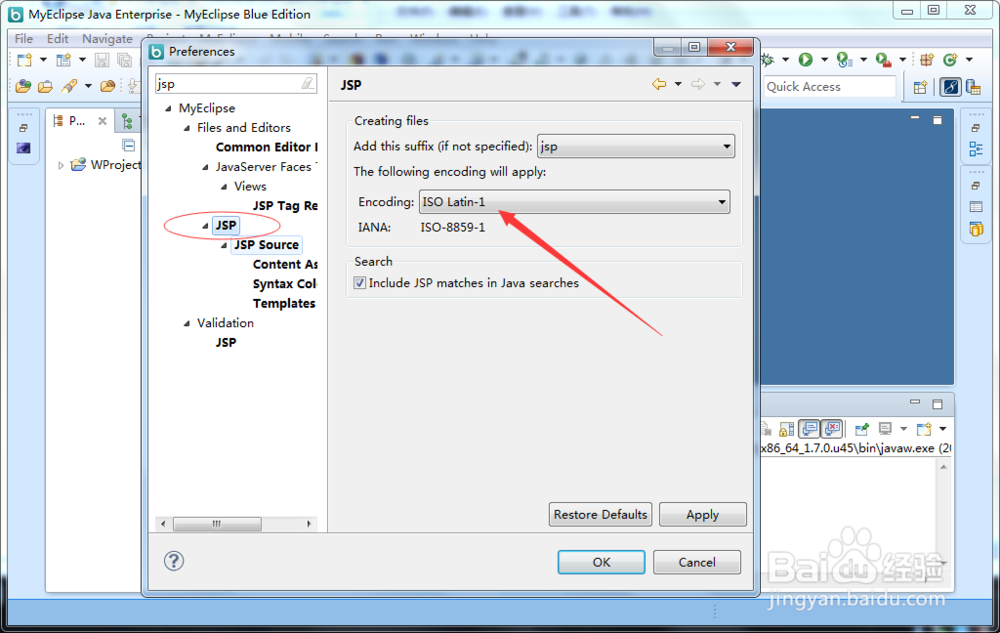Open the Add this suffix combo box
The image size is (1000, 633).
click(636, 147)
